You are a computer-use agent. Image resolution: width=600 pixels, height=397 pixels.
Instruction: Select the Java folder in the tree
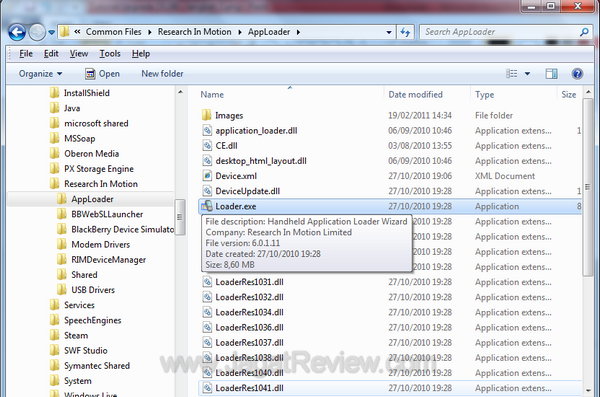(72, 108)
